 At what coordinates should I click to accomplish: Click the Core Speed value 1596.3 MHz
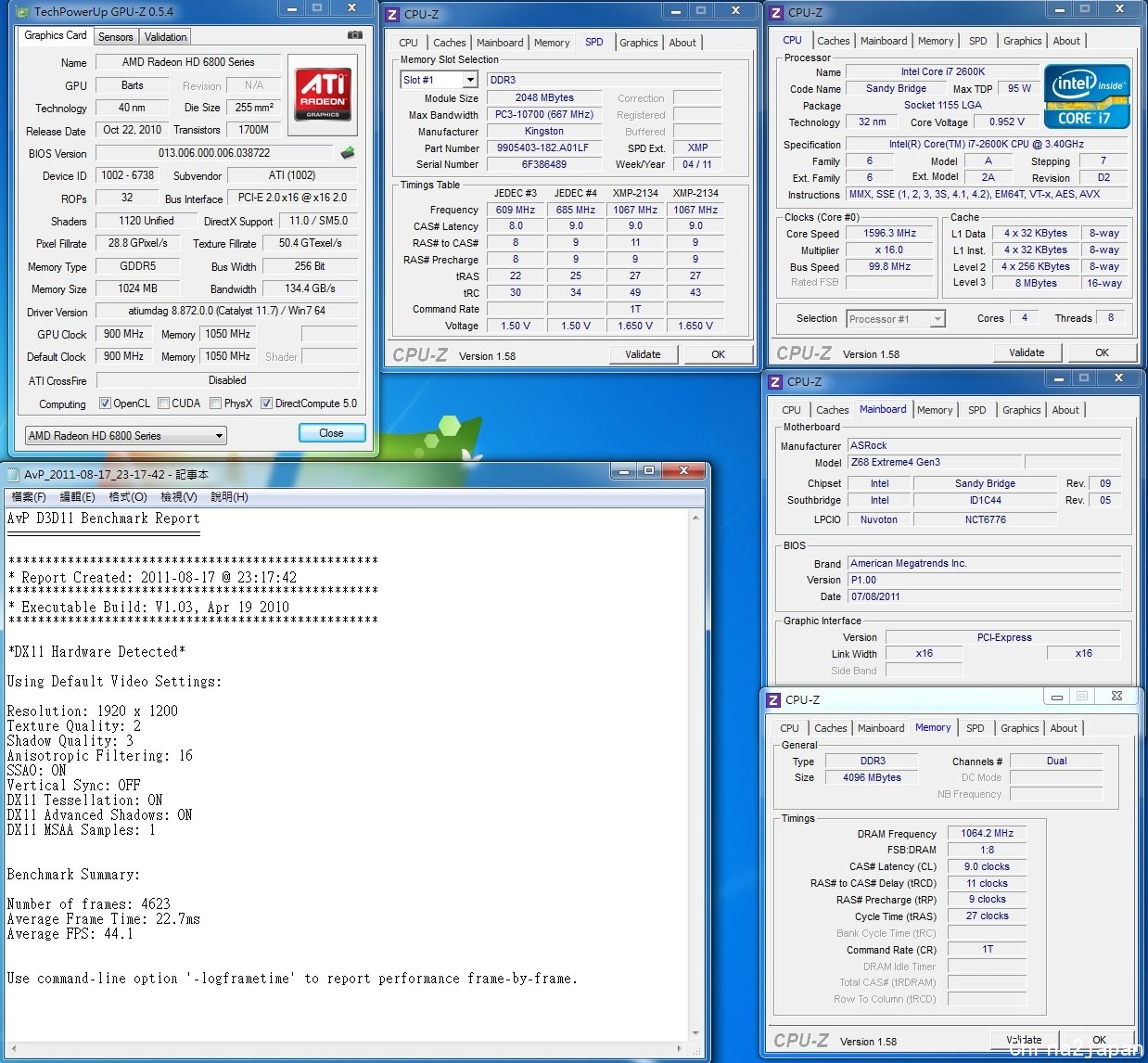[x=890, y=233]
